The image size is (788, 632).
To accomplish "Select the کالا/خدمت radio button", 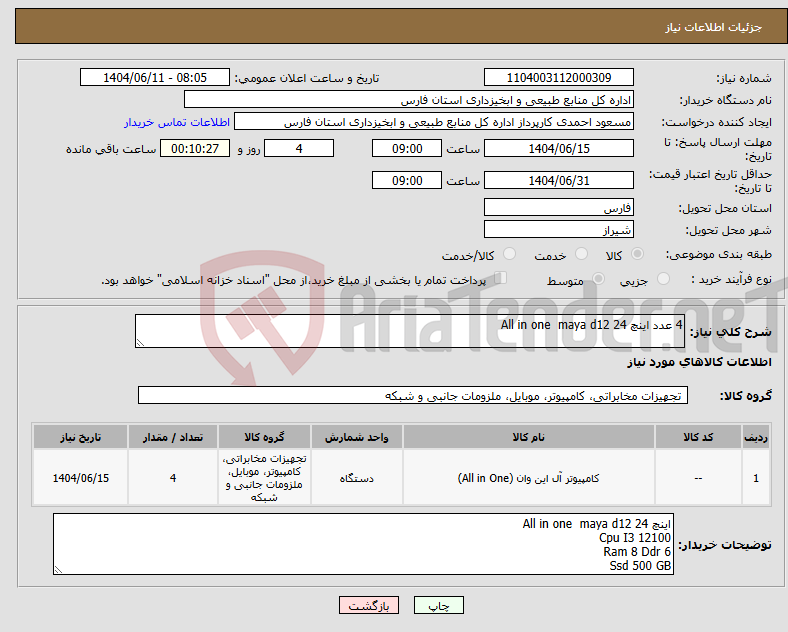I will coord(509,254).
